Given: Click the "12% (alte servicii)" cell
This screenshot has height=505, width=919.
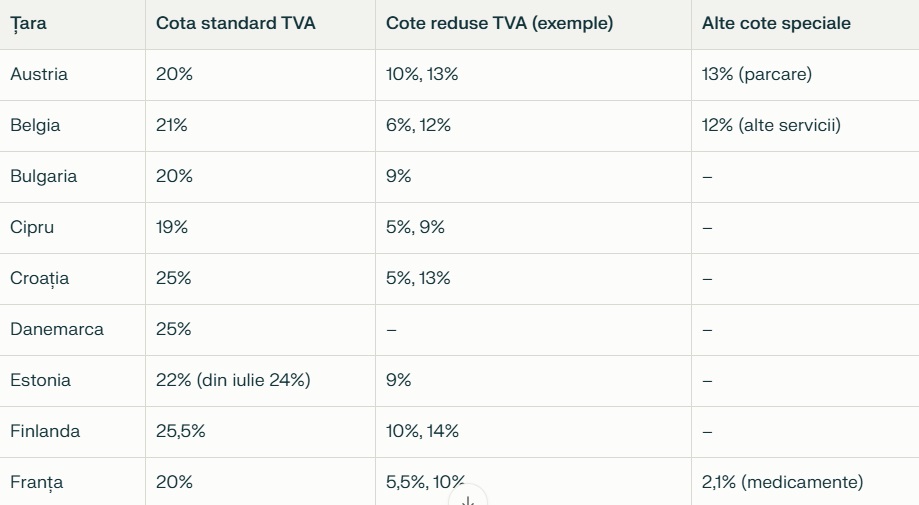Looking at the screenshot, I should pos(771,126).
